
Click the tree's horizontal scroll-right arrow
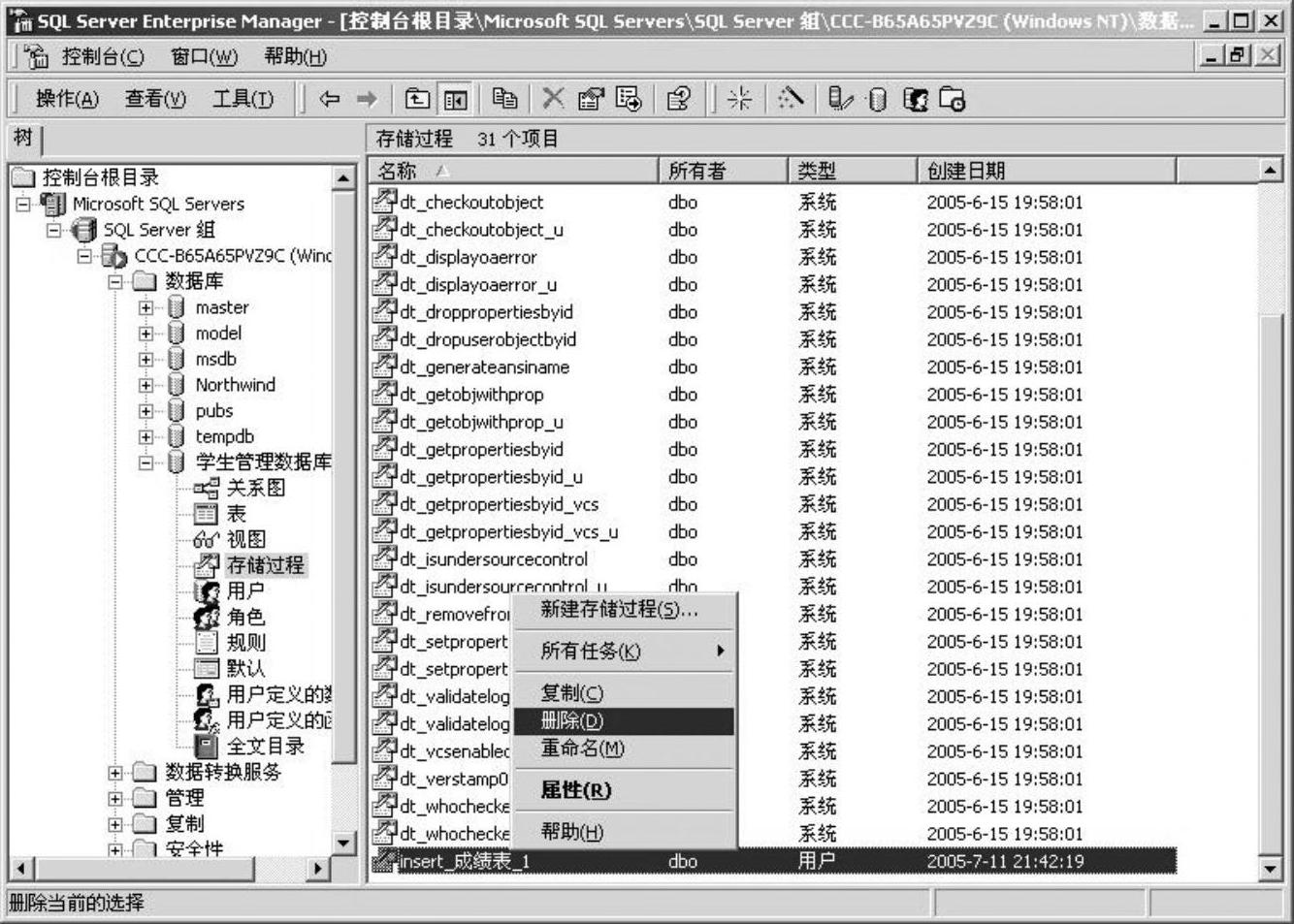(317, 869)
